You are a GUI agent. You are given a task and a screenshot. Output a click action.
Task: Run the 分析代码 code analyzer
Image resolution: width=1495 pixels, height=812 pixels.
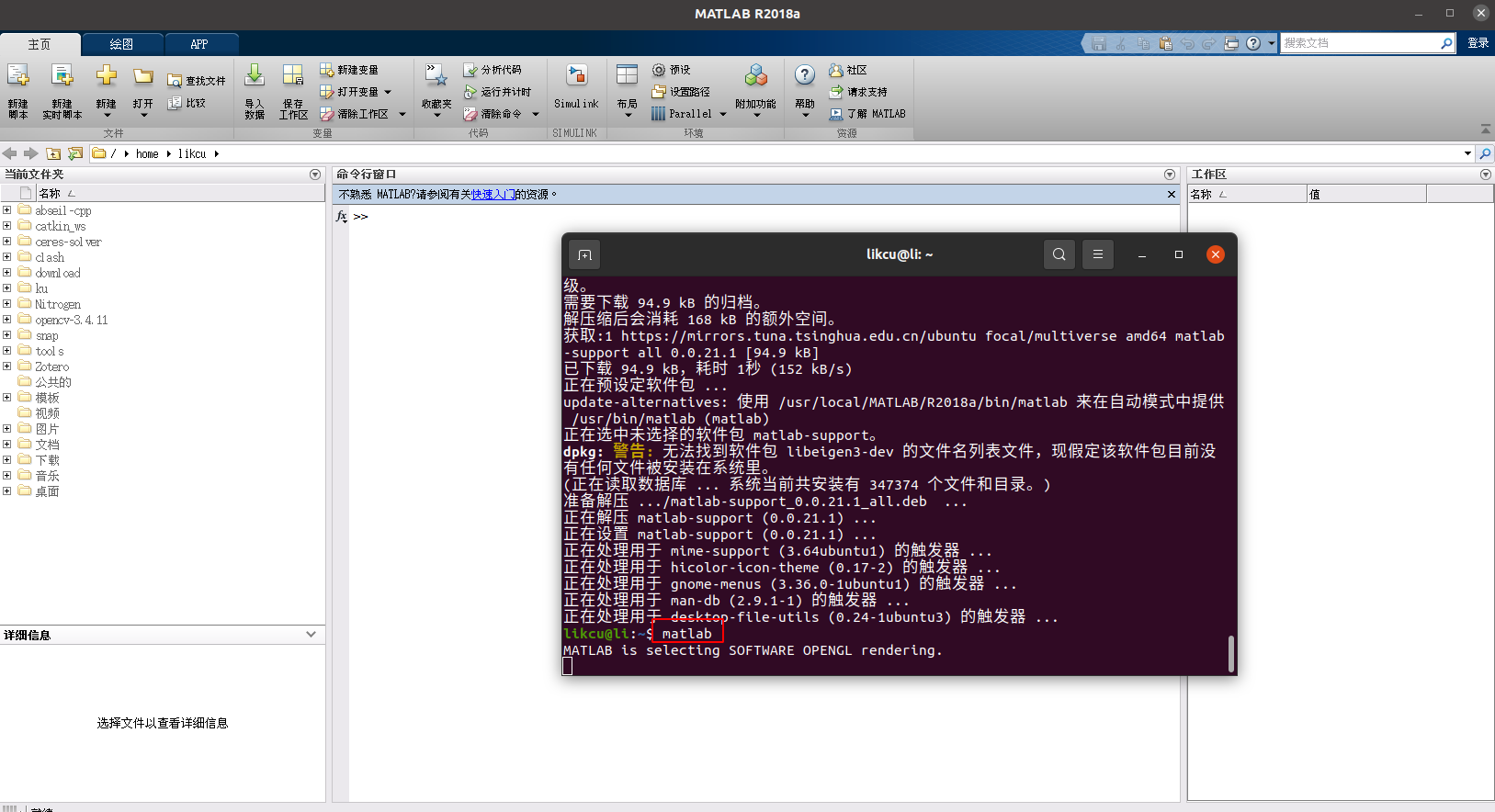click(493, 70)
